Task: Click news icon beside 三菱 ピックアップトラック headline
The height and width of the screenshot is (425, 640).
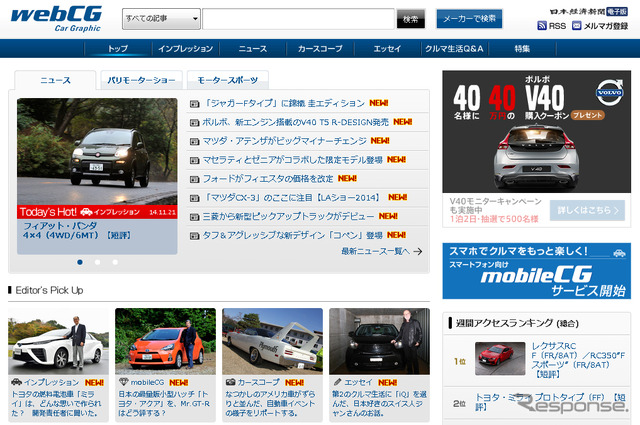Action: point(195,217)
